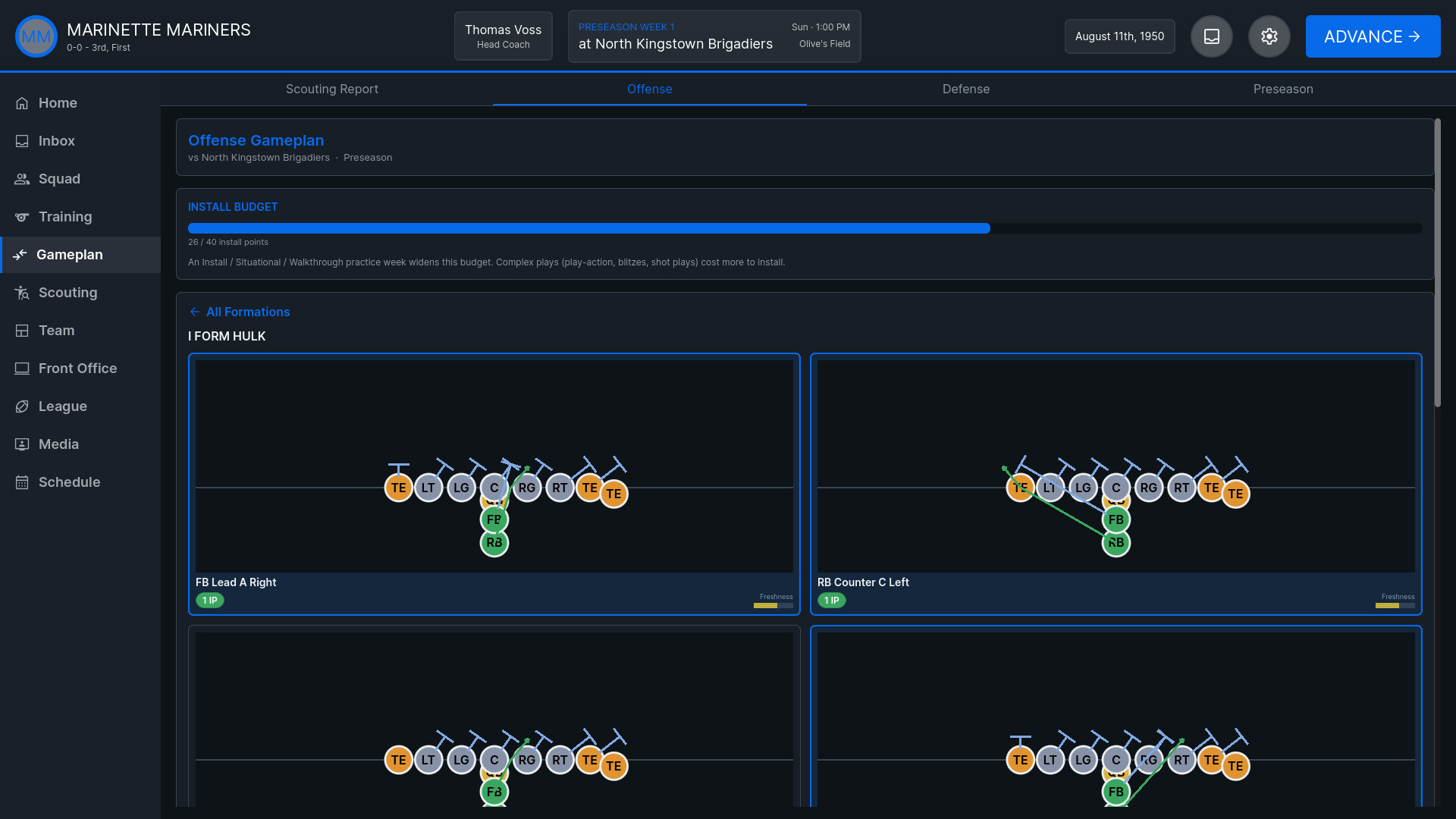Click the 1 IP badge on FB Lead A Right
This screenshot has height=819, width=1456.
click(210, 601)
